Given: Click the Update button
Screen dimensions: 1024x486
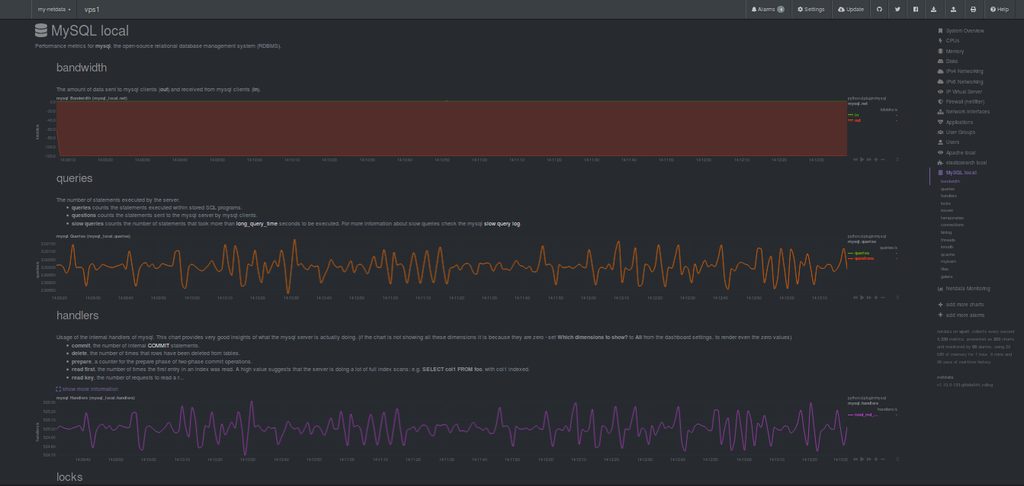Looking at the screenshot, I should [x=851, y=9].
